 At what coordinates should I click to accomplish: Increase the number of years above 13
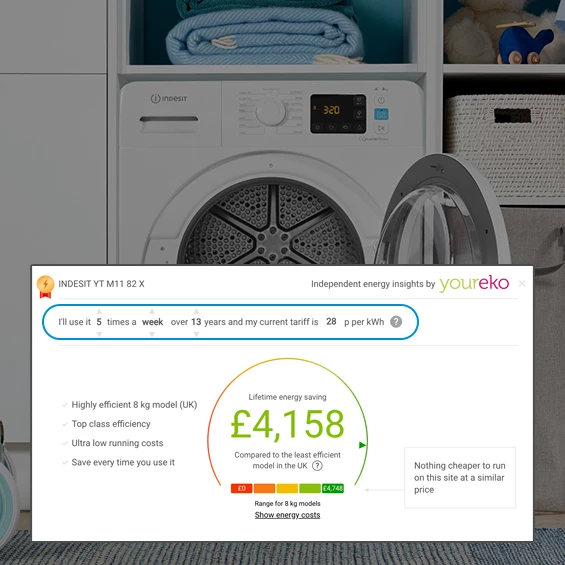(x=196, y=311)
